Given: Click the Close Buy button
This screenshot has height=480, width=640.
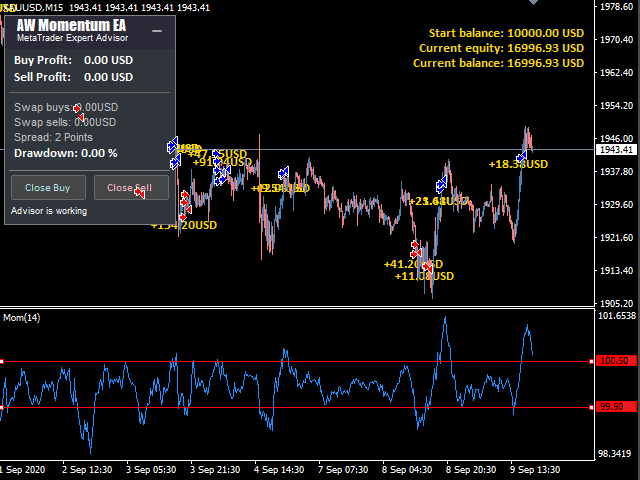Looking at the screenshot, I should (x=48, y=188).
